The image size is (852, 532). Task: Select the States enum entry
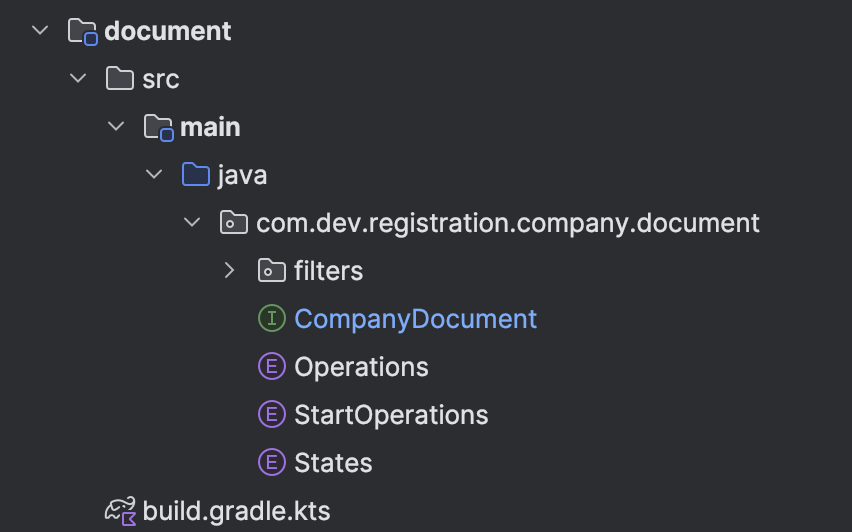point(333,463)
